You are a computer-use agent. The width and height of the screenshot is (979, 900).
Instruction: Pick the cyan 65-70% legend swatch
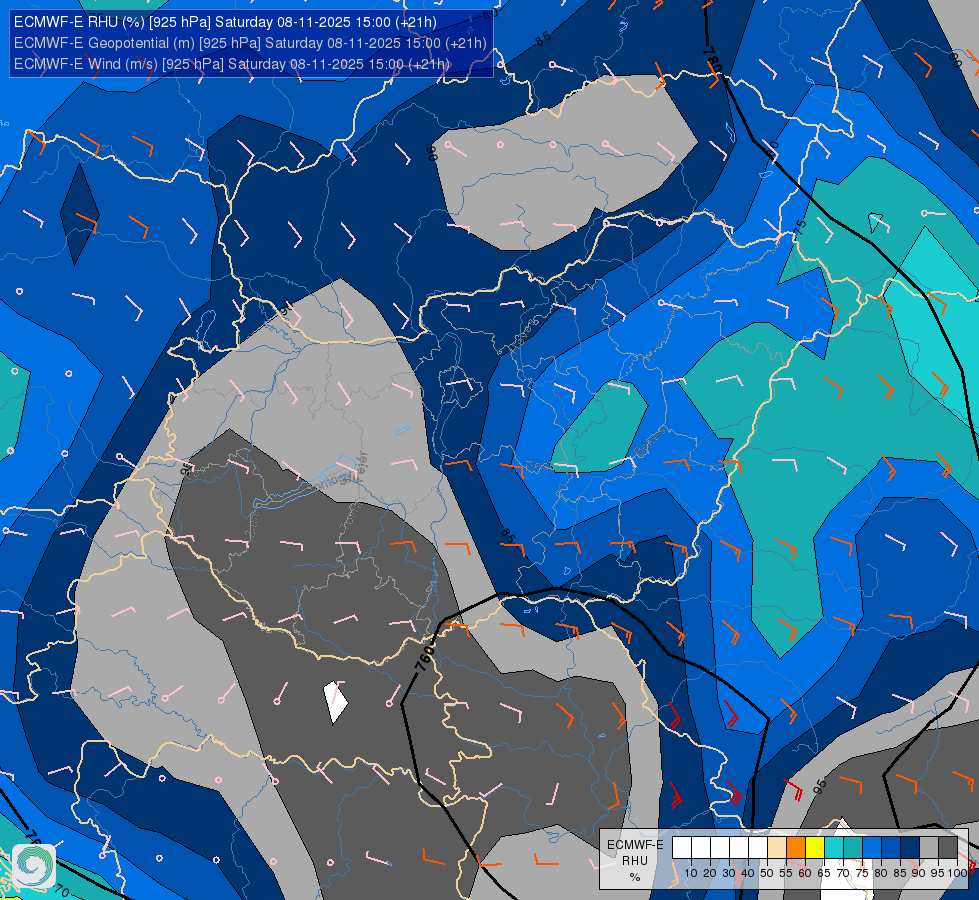[x=834, y=847]
